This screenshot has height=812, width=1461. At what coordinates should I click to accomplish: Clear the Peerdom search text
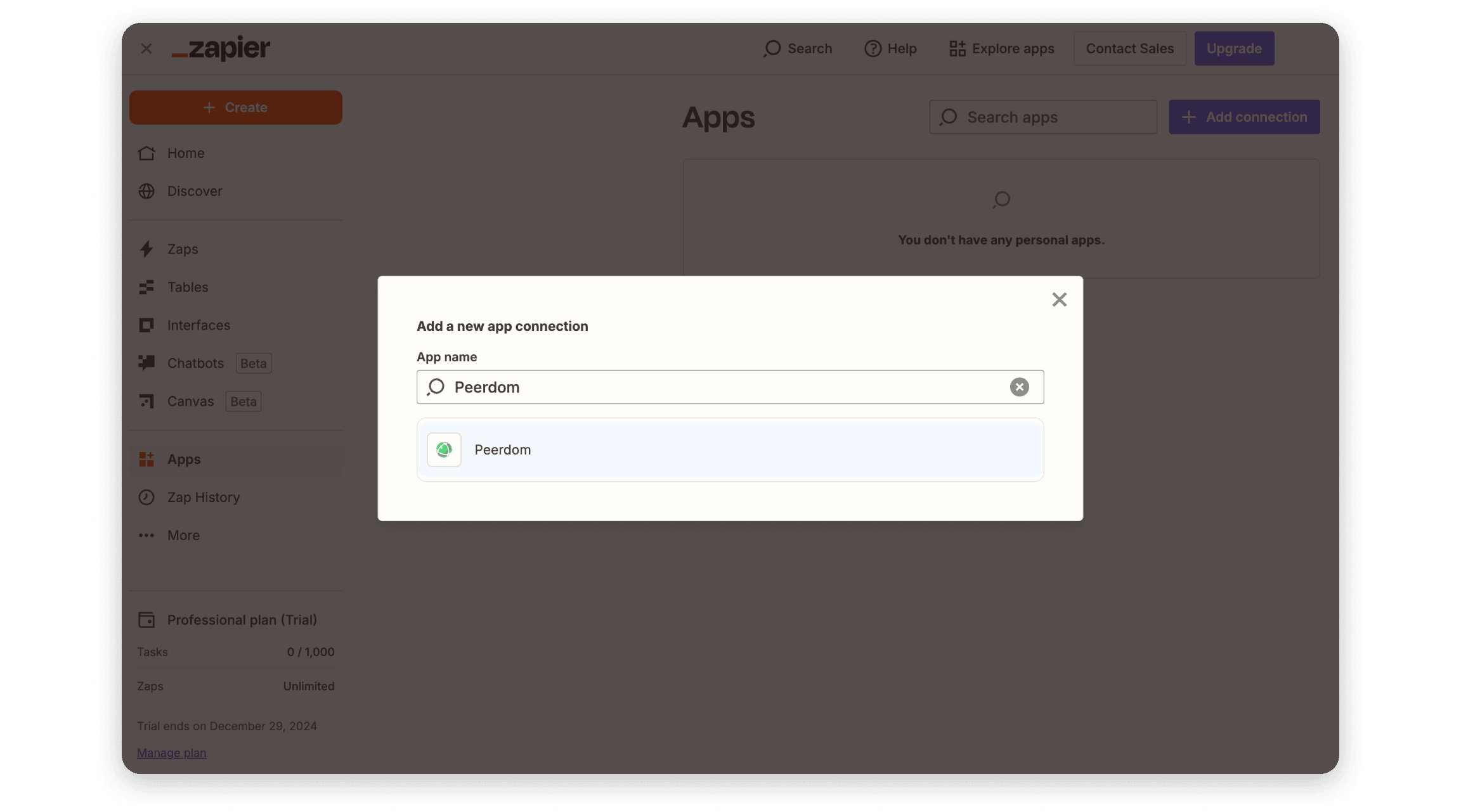[1019, 387]
